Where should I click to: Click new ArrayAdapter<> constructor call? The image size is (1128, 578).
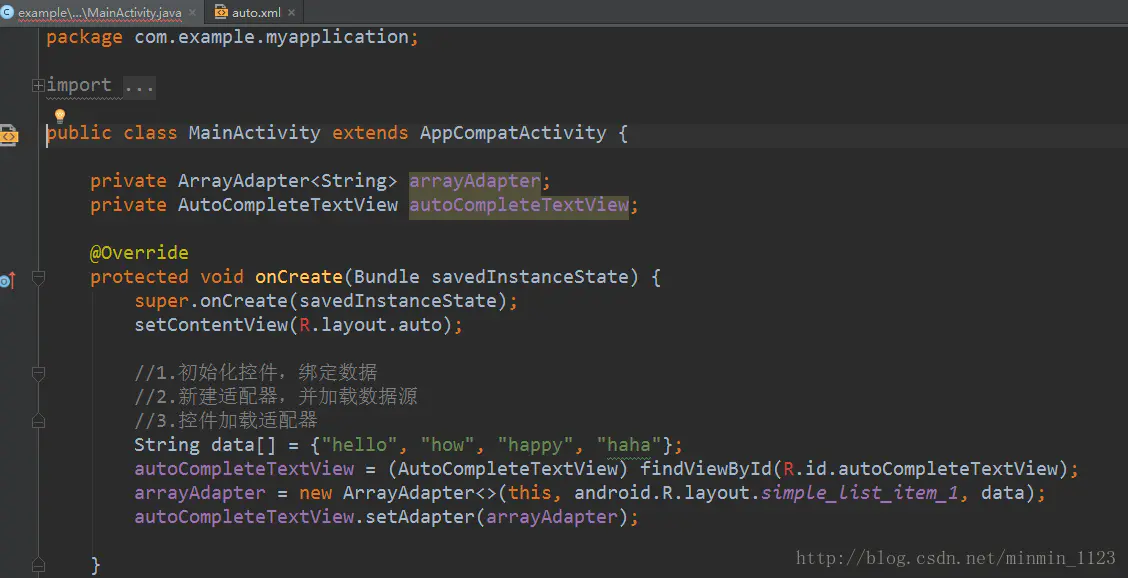[x=397, y=493]
